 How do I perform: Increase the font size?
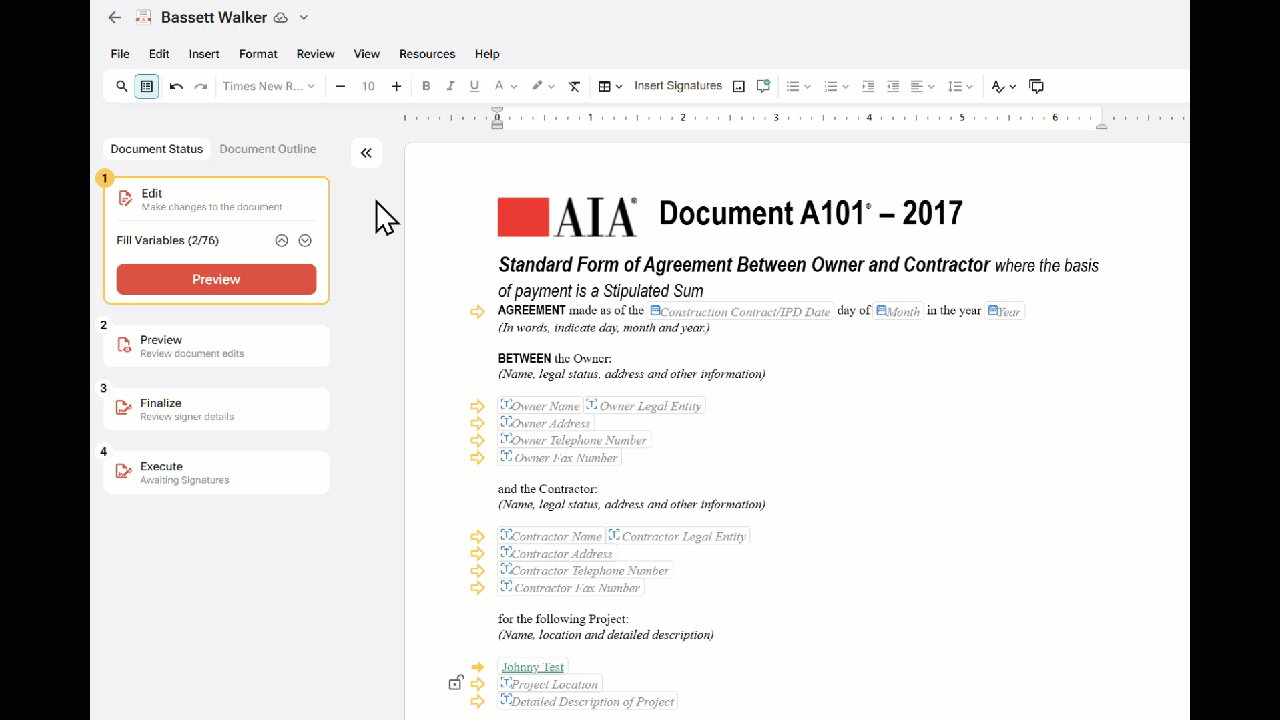pyautogui.click(x=397, y=87)
